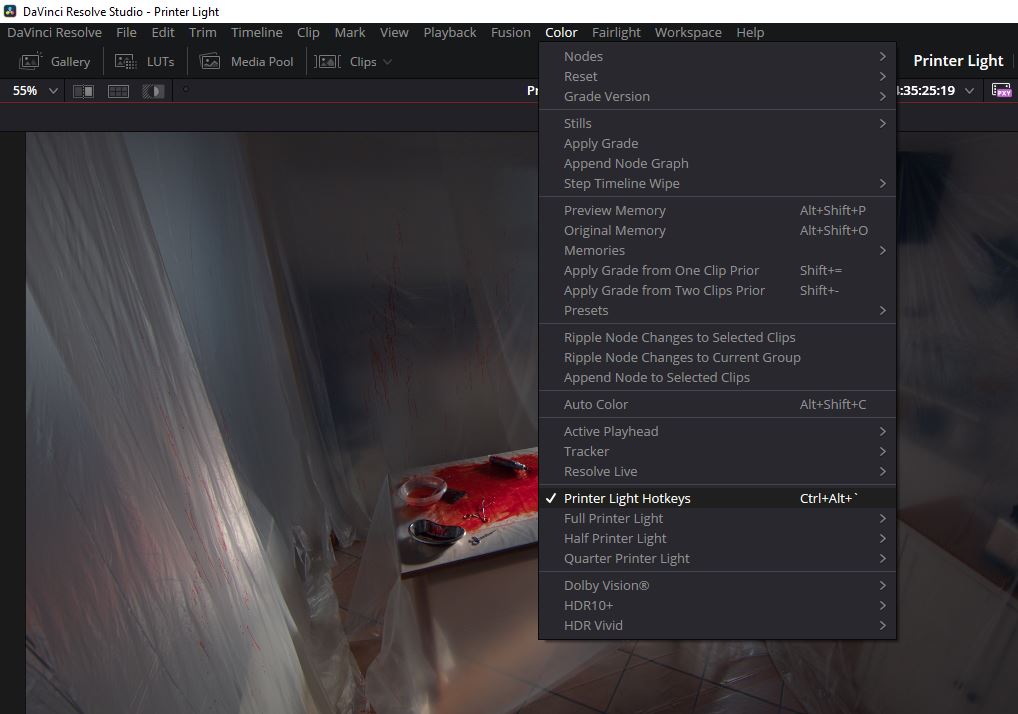This screenshot has width=1018, height=714.
Task: Open the Trim menu
Action: click(x=203, y=32)
